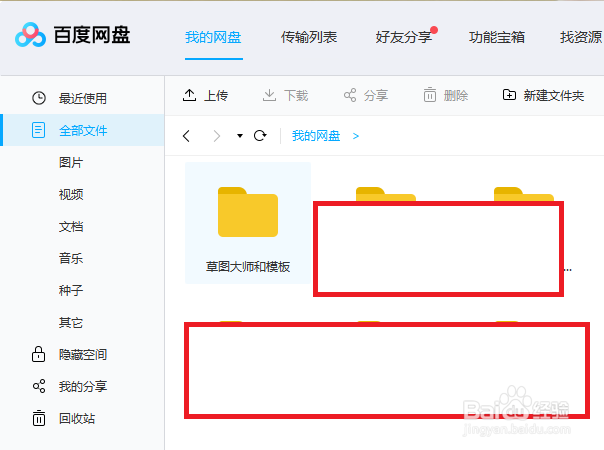Click the 下载 toolbar label

coord(296,96)
